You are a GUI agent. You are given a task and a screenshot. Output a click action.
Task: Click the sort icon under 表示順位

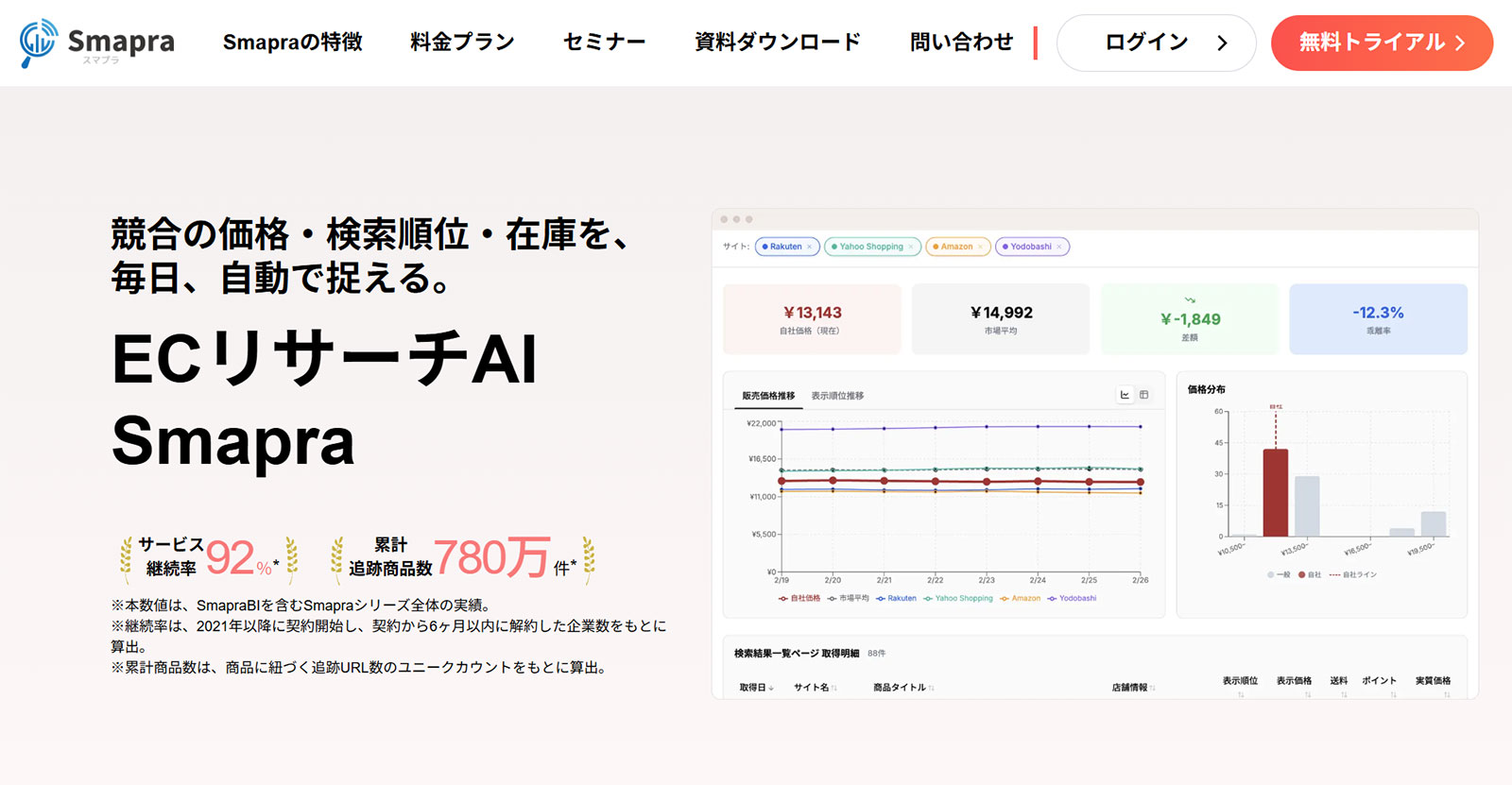pos(1241,694)
